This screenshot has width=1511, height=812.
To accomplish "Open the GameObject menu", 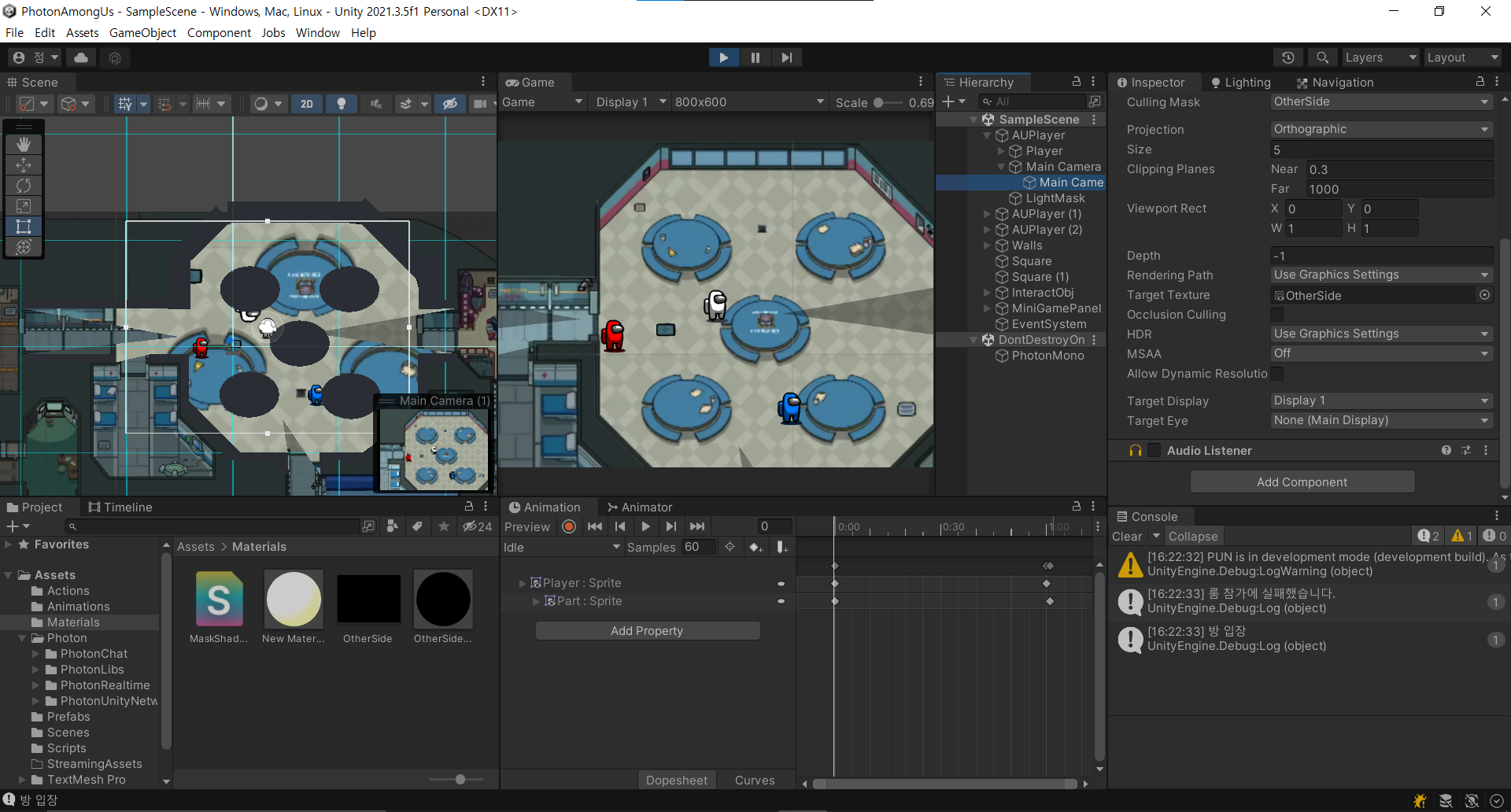I will click(x=142, y=32).
